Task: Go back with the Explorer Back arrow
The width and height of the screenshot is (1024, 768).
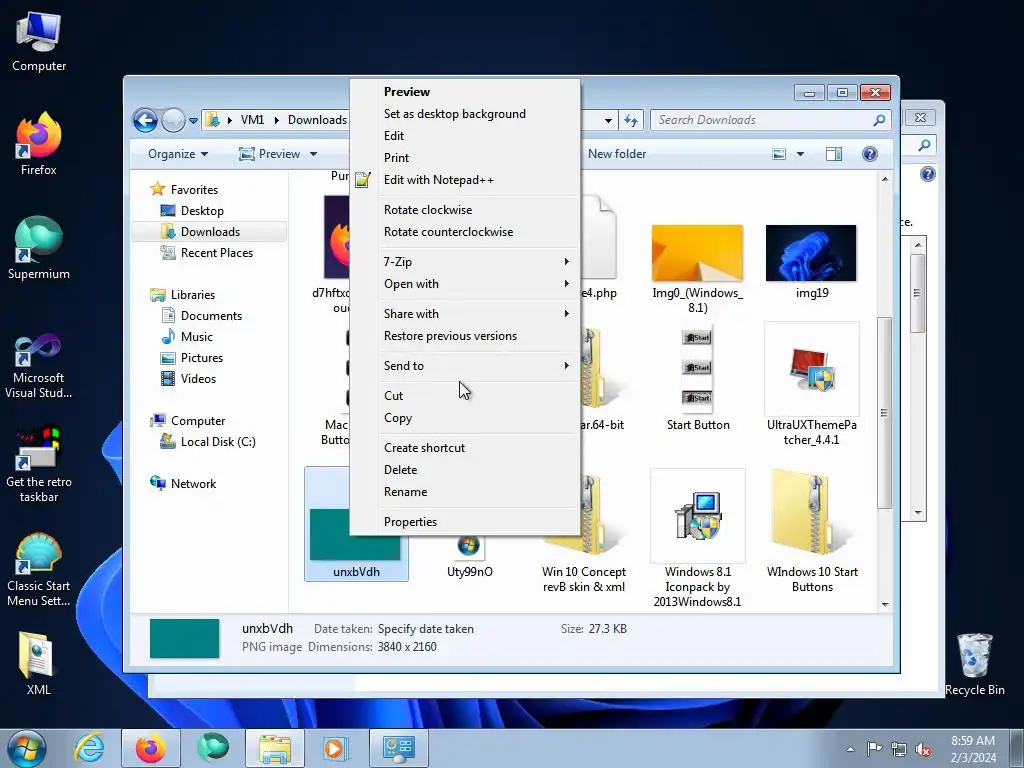Action: tap(145, 120)
